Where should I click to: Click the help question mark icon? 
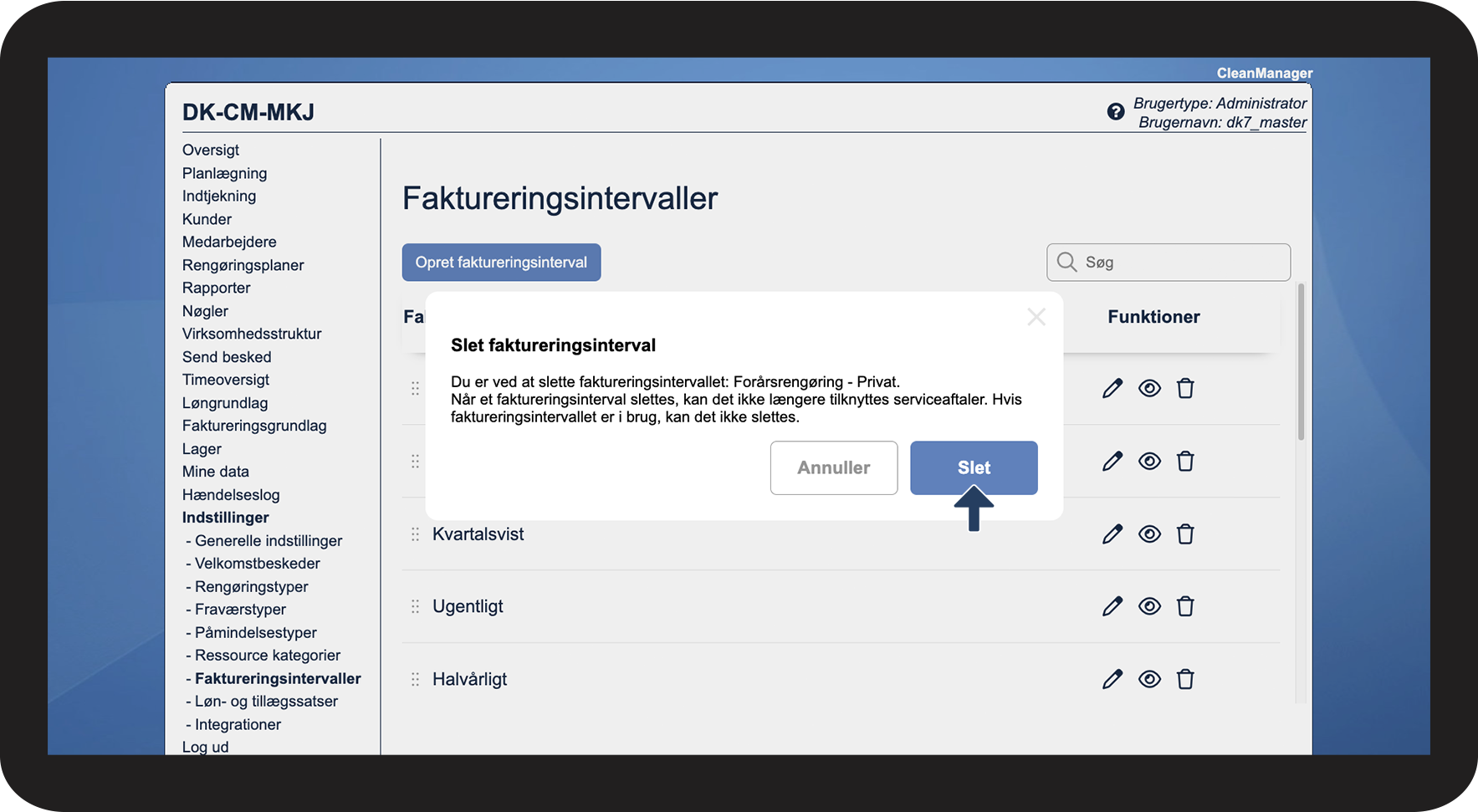(x=1115, y=111)
